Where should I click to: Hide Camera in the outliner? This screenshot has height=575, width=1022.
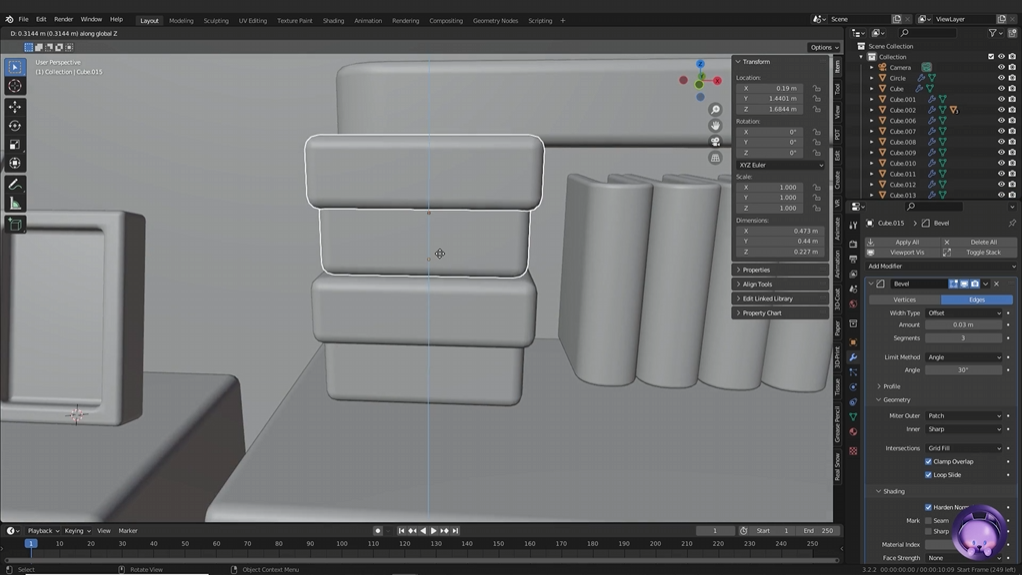1001,67
